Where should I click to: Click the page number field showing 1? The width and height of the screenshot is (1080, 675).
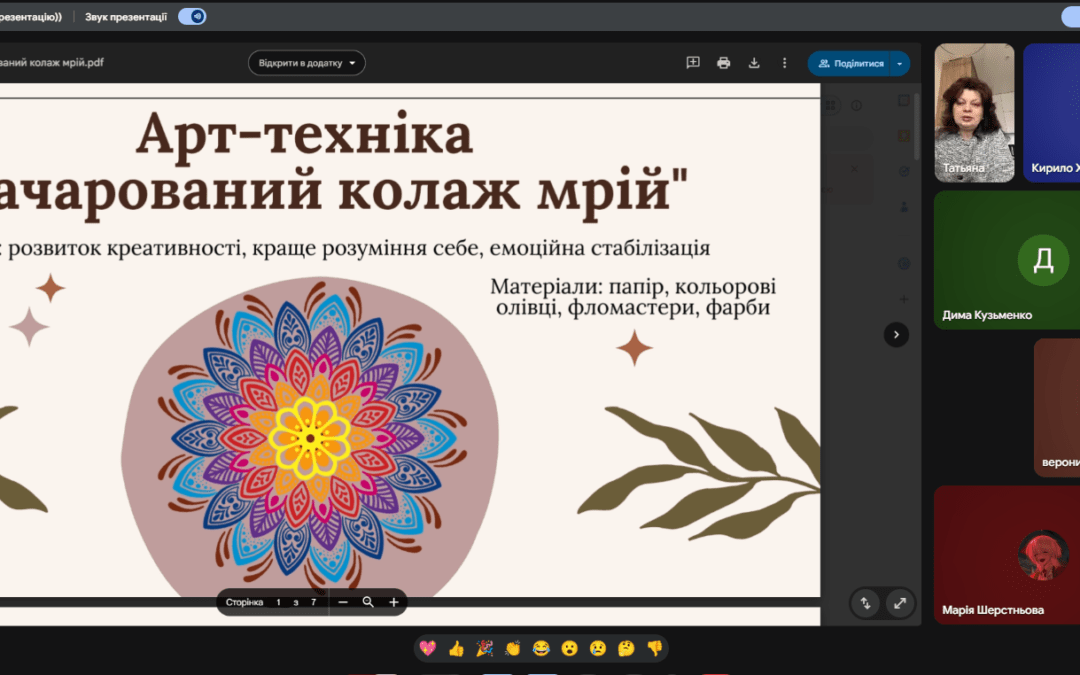[278, 602]
